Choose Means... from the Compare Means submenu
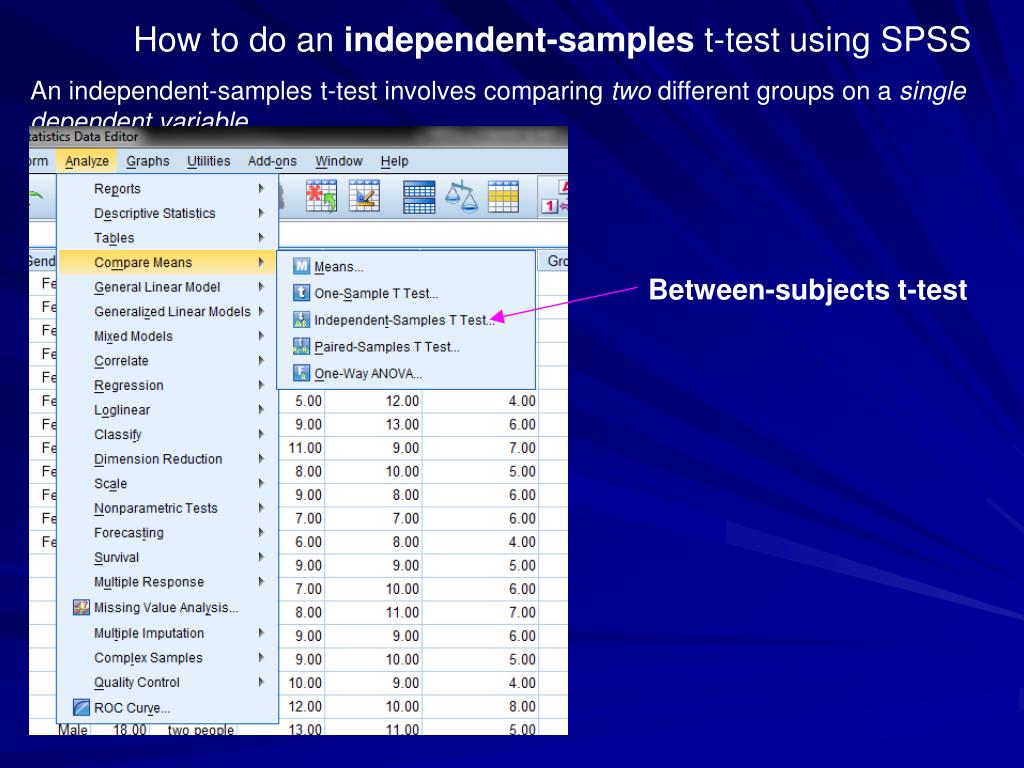1024x768 pixels. click(x=406, y=266)
